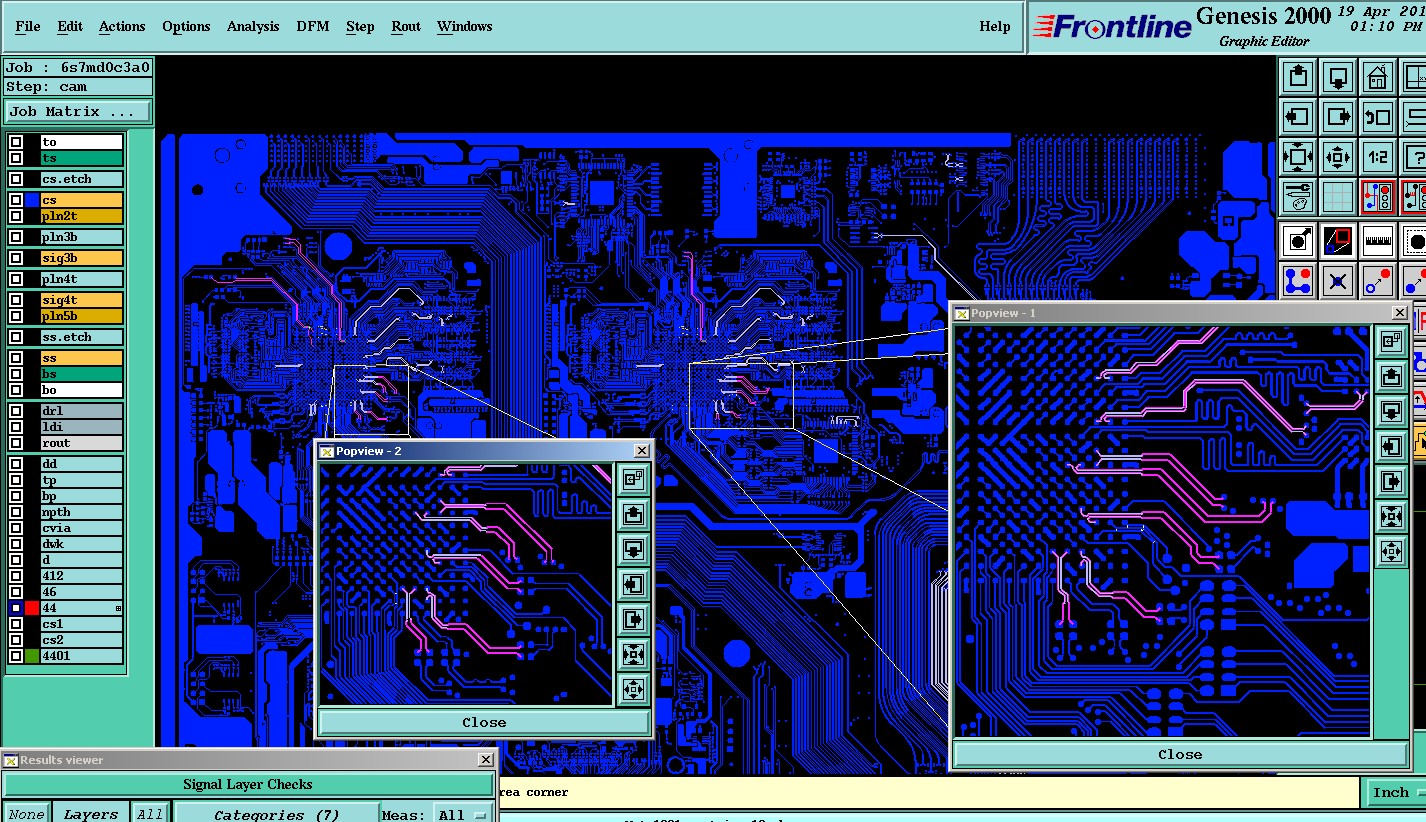Viewport: 1426px width, 822px height.
Task: Click the home view icon
Action: [1378, 77]
